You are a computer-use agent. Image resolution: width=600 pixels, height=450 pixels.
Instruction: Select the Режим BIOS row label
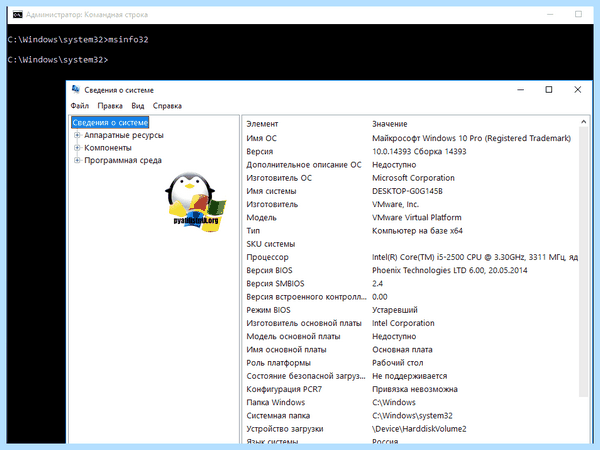[x=268, y=310]
